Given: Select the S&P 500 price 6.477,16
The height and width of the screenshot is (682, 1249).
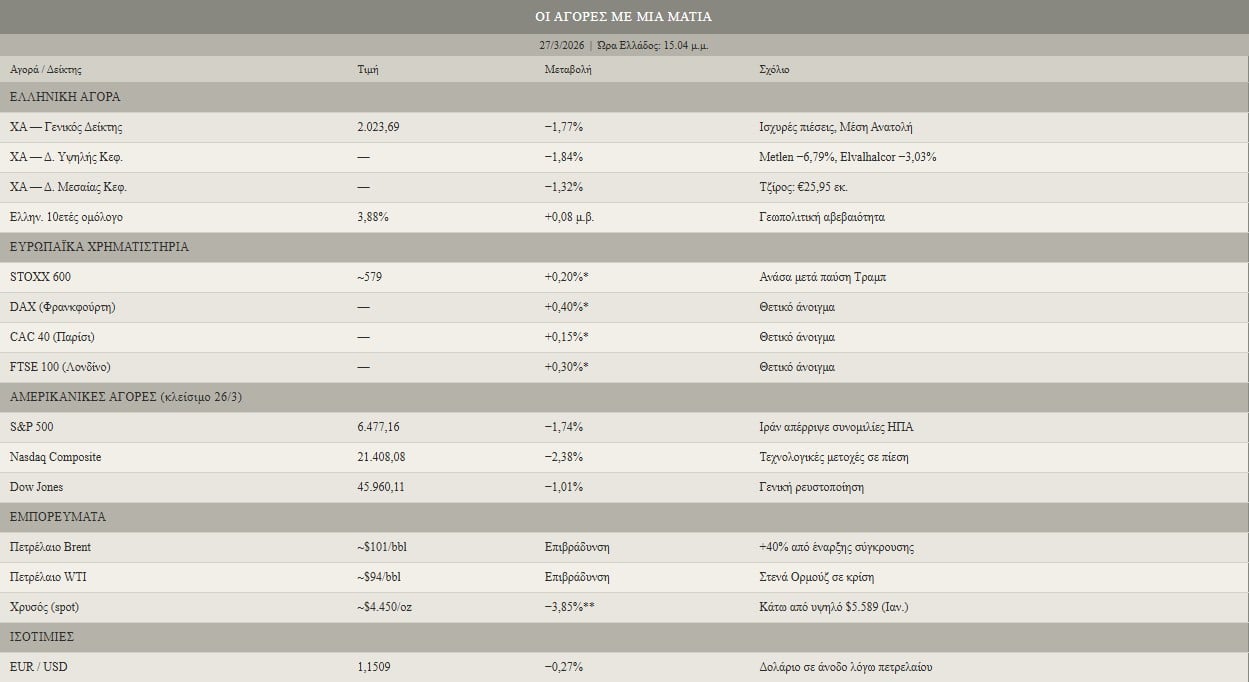Looking at the screenshot, I should 378,427.
